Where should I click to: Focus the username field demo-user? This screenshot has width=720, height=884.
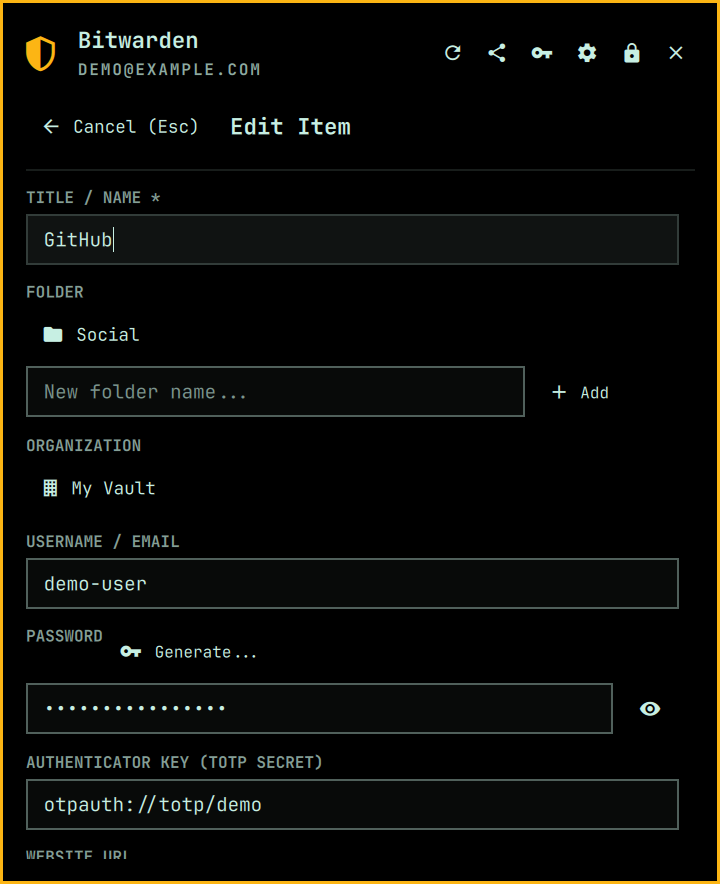pyautogui.click(x=352, y=584)
